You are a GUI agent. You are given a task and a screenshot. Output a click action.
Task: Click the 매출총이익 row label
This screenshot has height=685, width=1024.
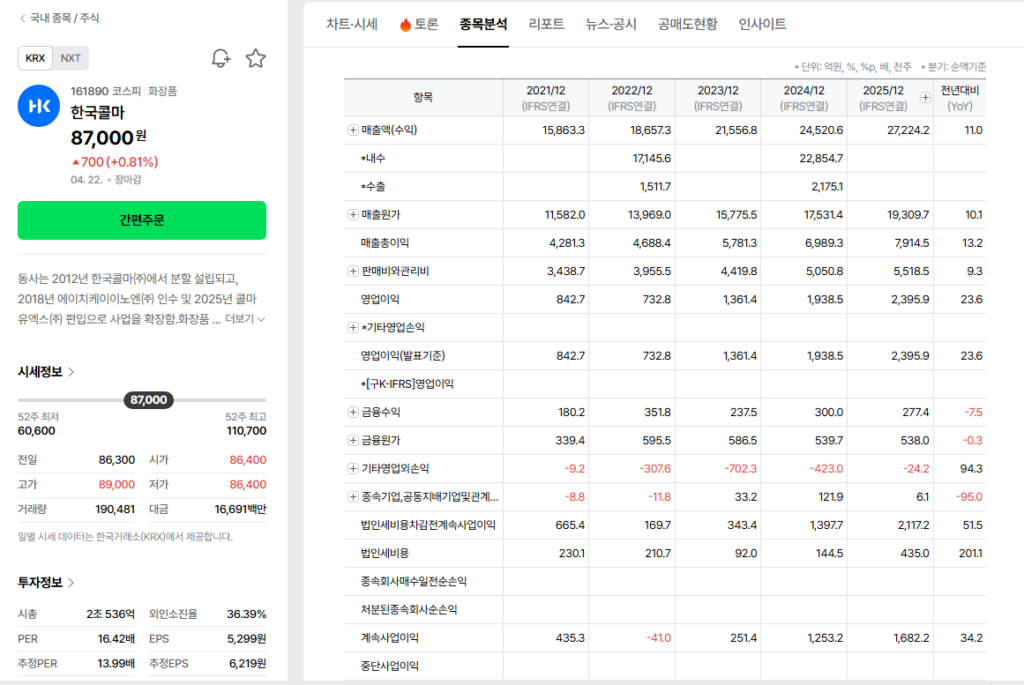point(385,243)
